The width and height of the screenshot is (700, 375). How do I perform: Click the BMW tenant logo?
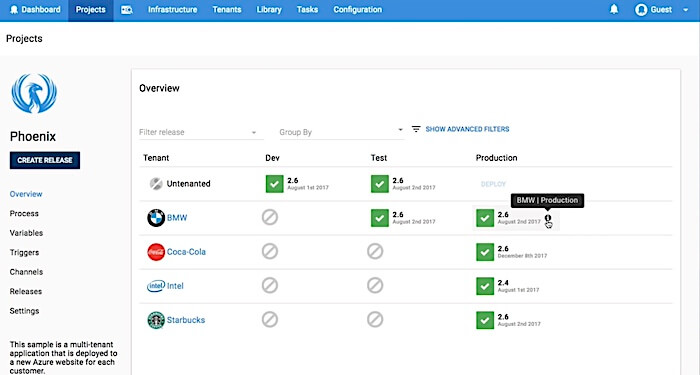pos(156,218)
